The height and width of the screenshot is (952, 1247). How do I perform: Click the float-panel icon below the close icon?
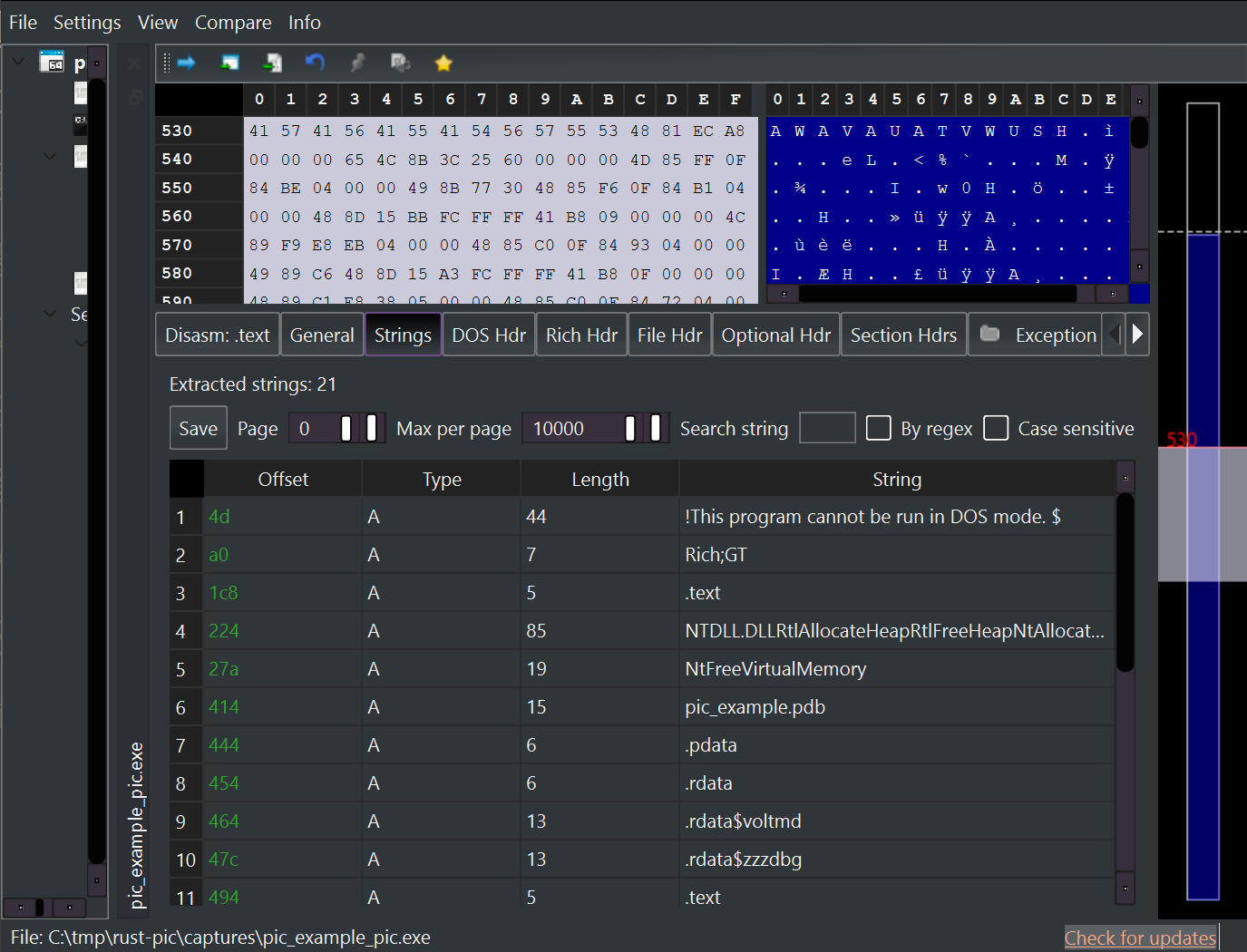click(x=135, y=96)
